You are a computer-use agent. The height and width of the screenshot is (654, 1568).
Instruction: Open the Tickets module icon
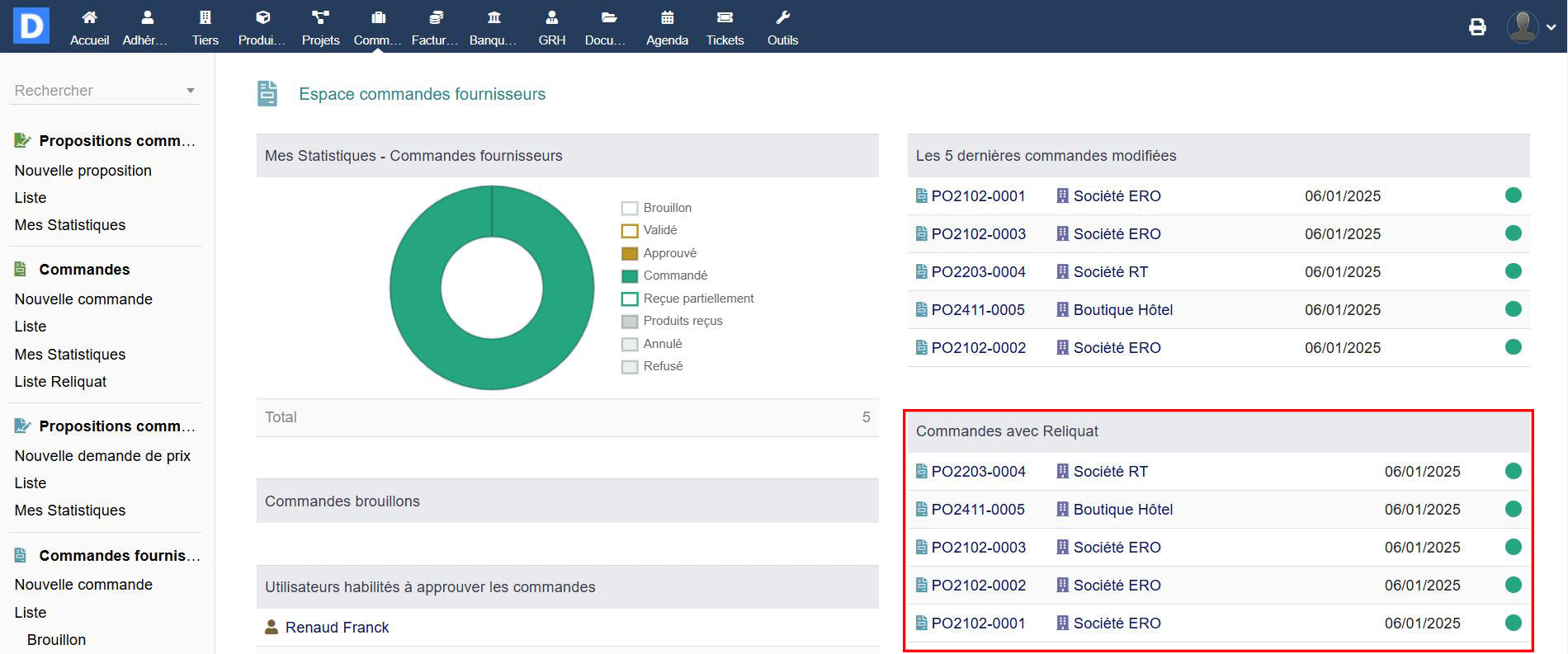[x=725, y=18]
